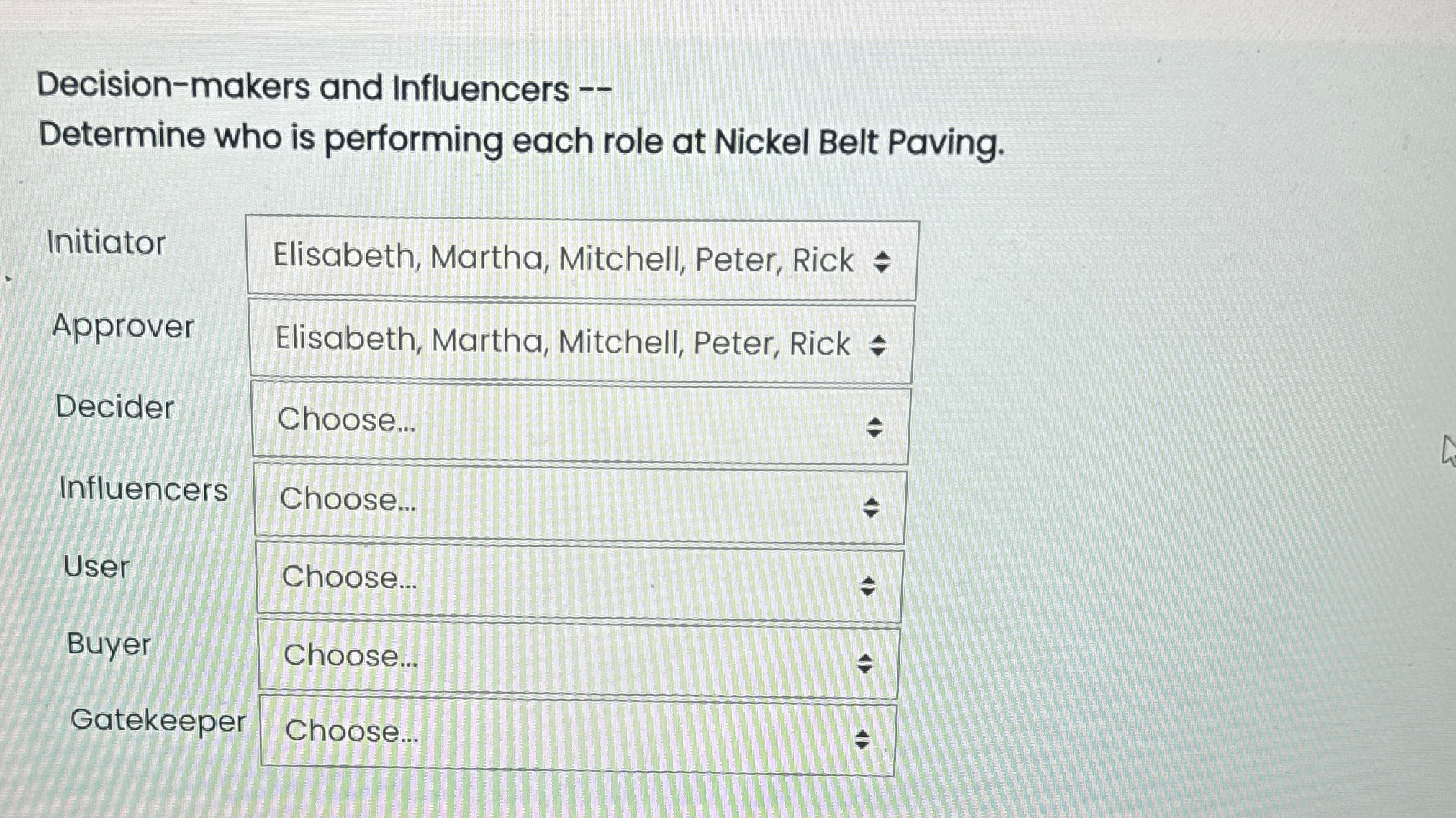The image size is (1456, 818).
Task: Open the Decider Choose dropdown
Action: coord(576,421)
